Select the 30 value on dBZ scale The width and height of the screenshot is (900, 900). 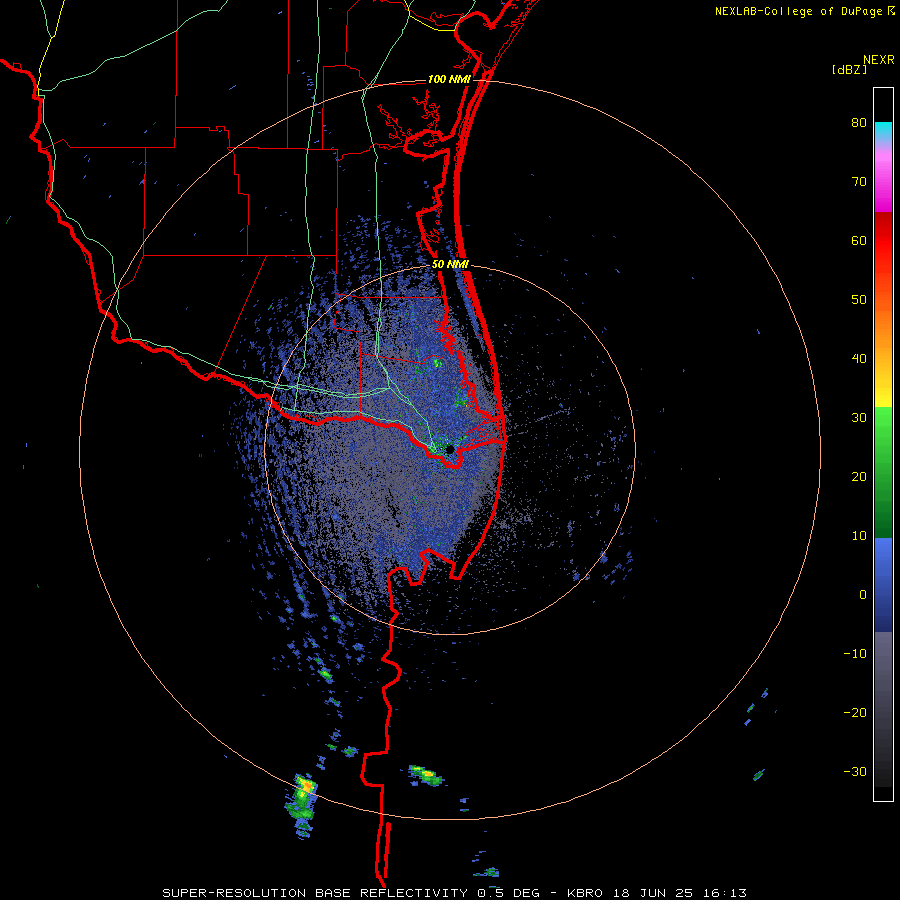(859, 418)
